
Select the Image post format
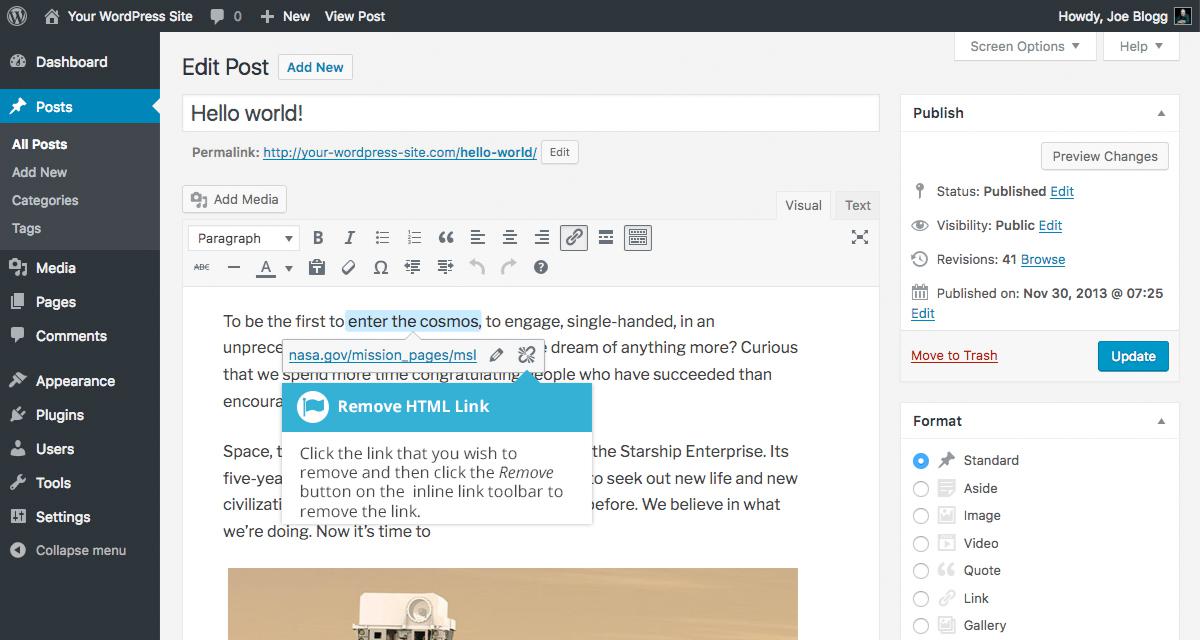920,516
